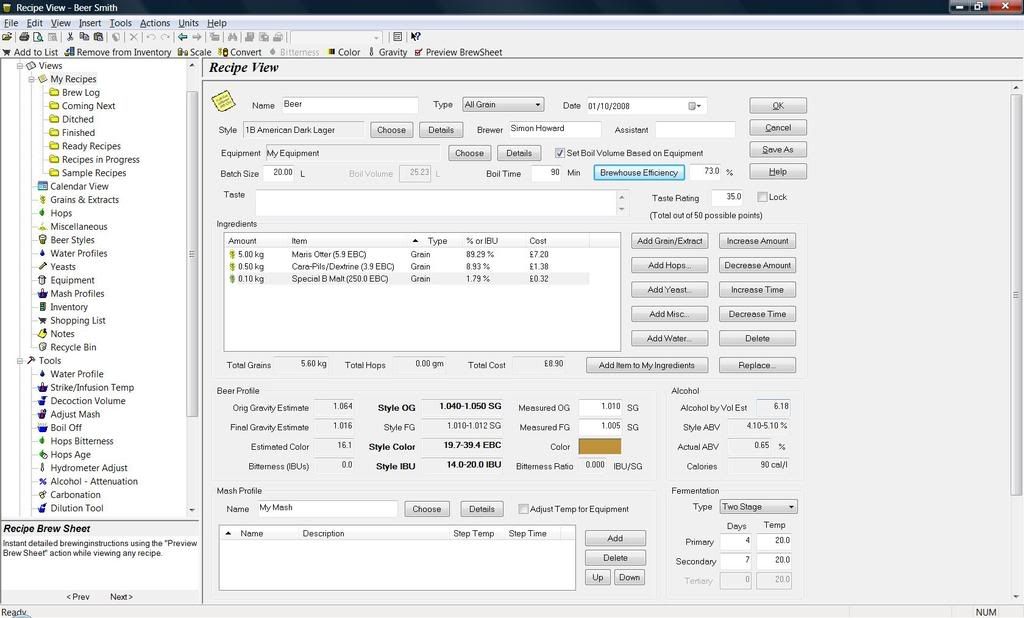Open the Units menu

click(189, 23)
